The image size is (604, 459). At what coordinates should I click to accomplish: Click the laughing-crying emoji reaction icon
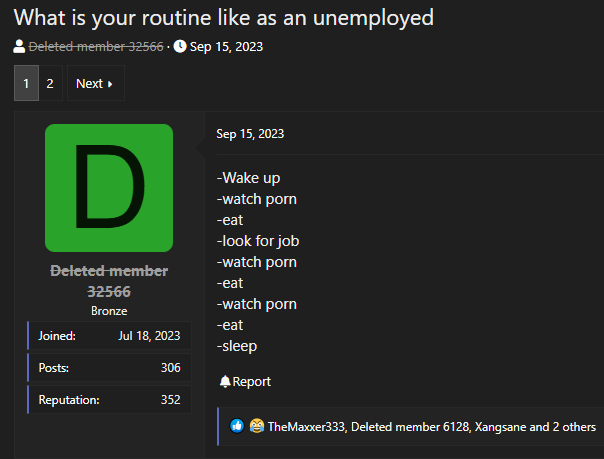[x=257, y=426]
